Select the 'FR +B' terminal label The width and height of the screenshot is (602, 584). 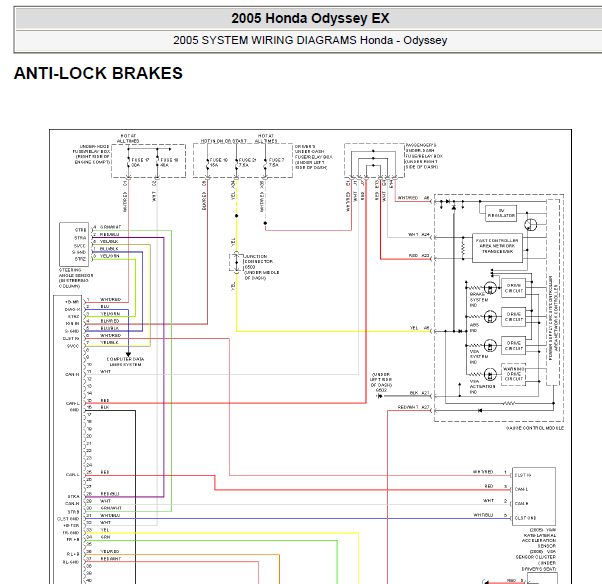coord(73,539)
